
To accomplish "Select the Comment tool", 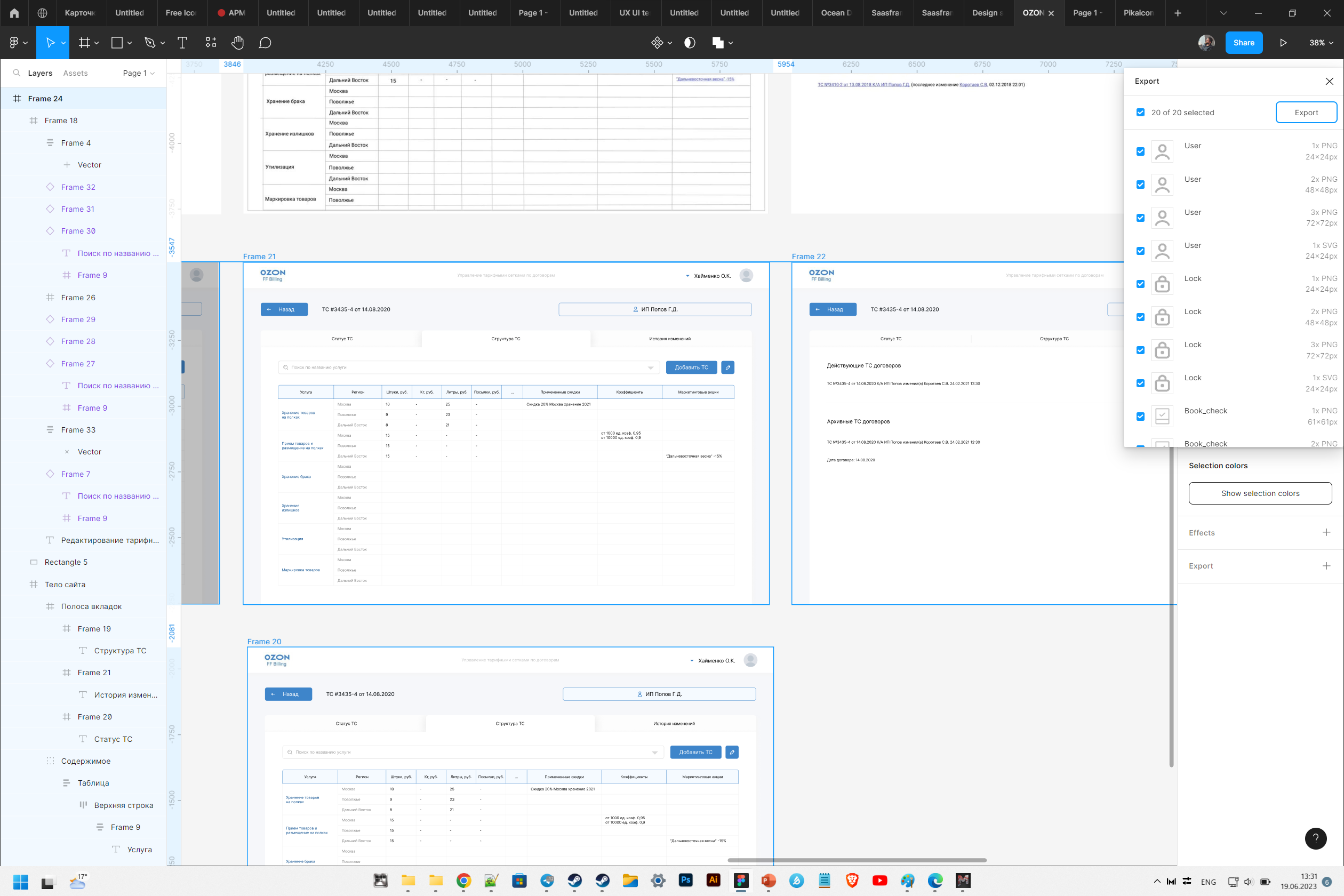I will [265, 43].
